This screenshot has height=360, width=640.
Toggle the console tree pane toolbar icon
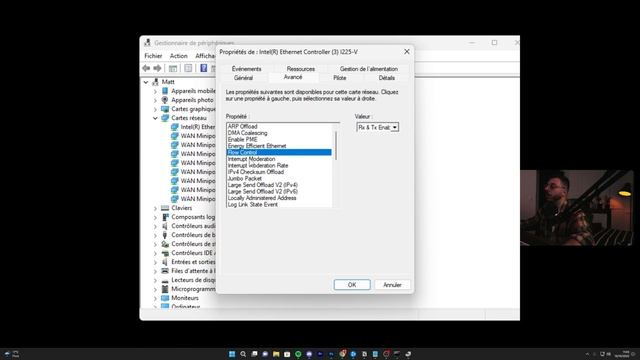coord(173,68)
